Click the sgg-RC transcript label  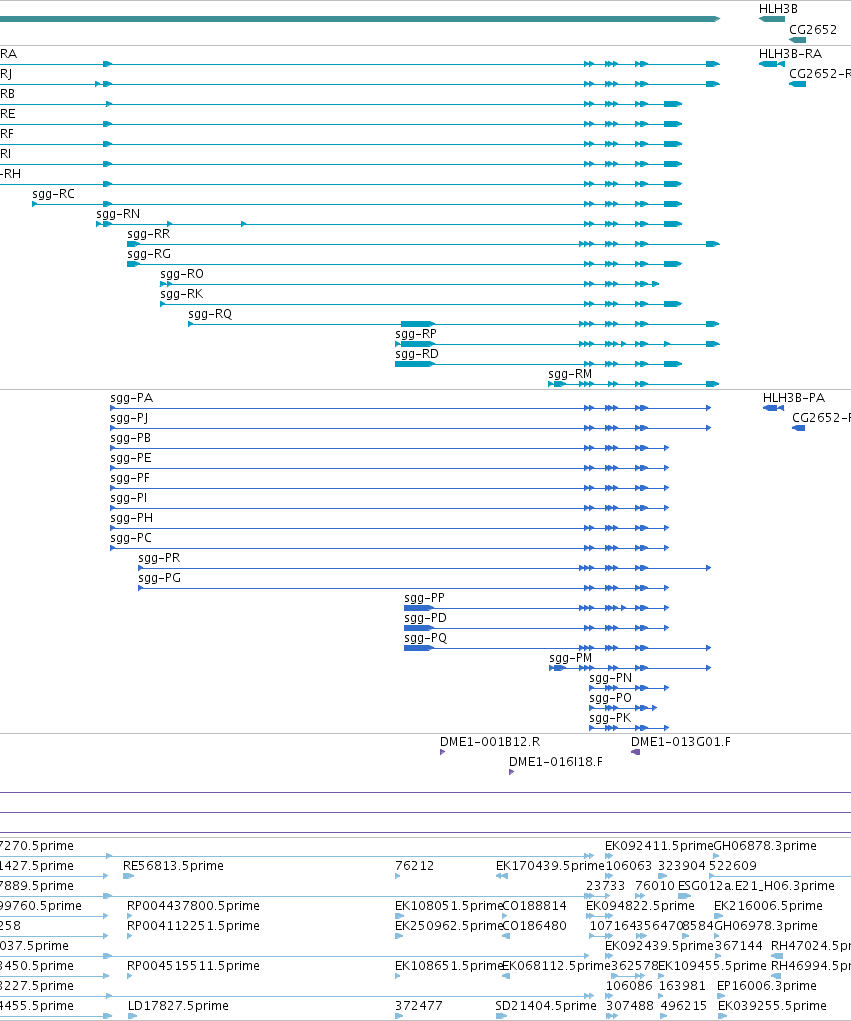pyautogui.click(x=53, y=194)
